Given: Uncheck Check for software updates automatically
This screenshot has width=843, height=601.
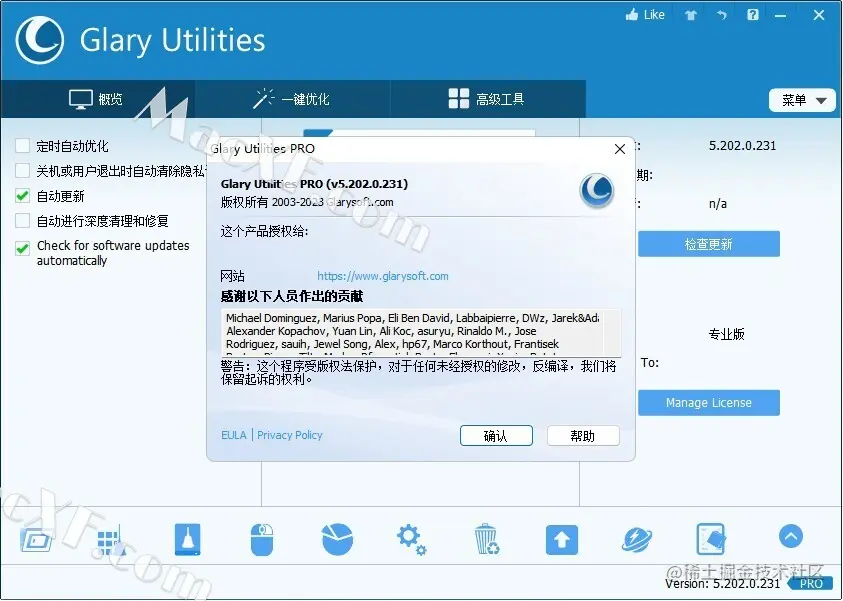Looking at the screenshot, I should tap(23, 248).
